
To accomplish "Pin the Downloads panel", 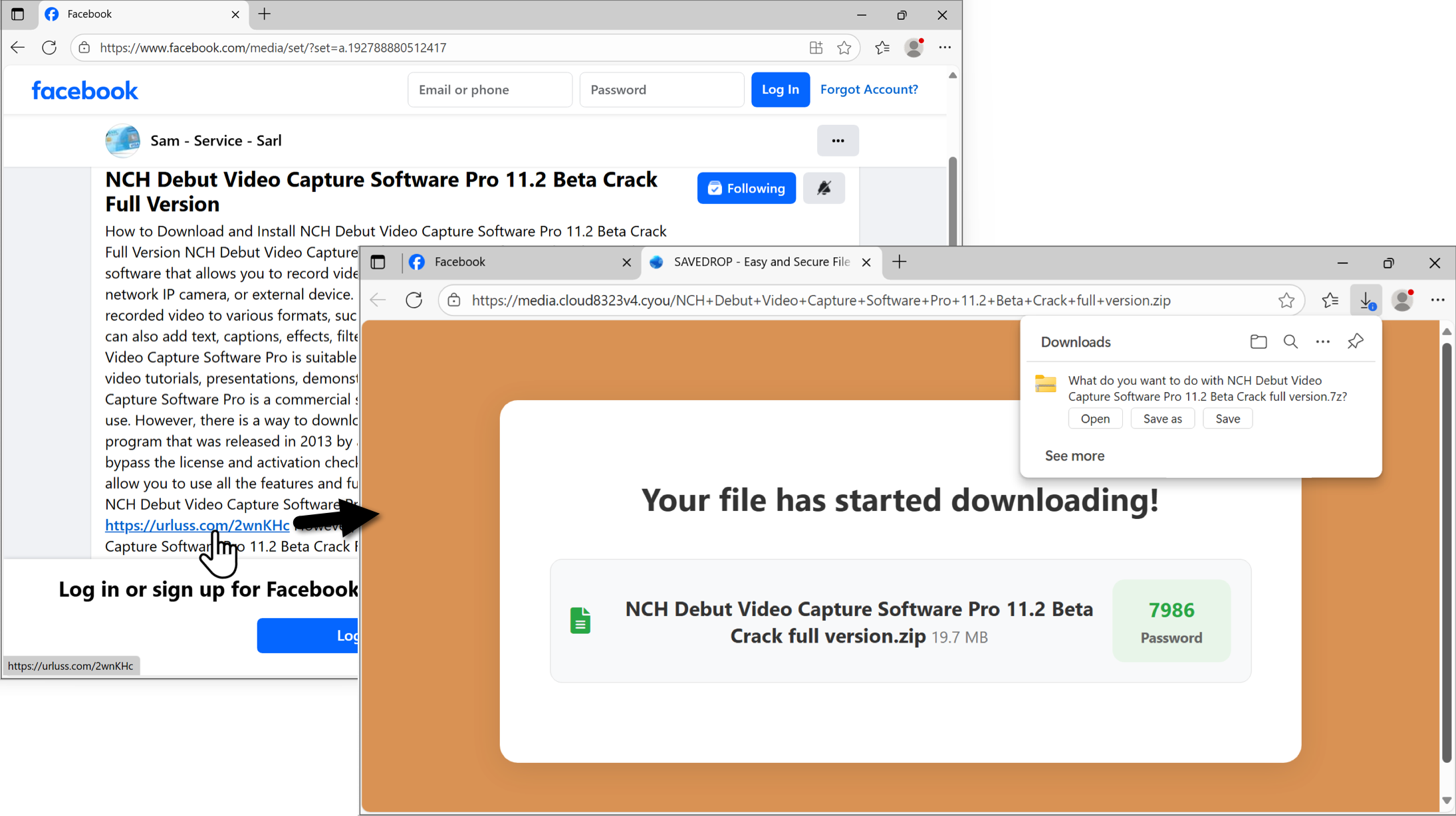I will coord(1355,342).
